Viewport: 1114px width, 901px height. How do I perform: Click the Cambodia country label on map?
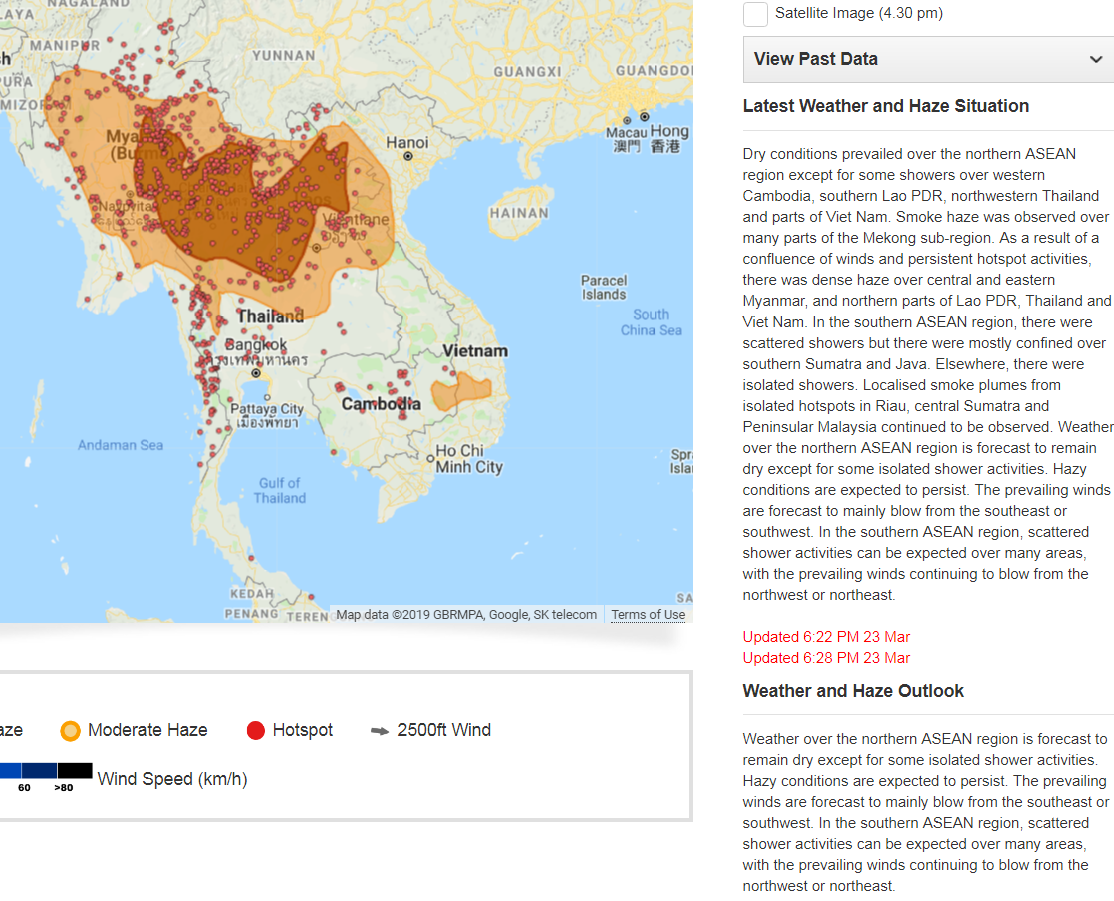[380, 404]
